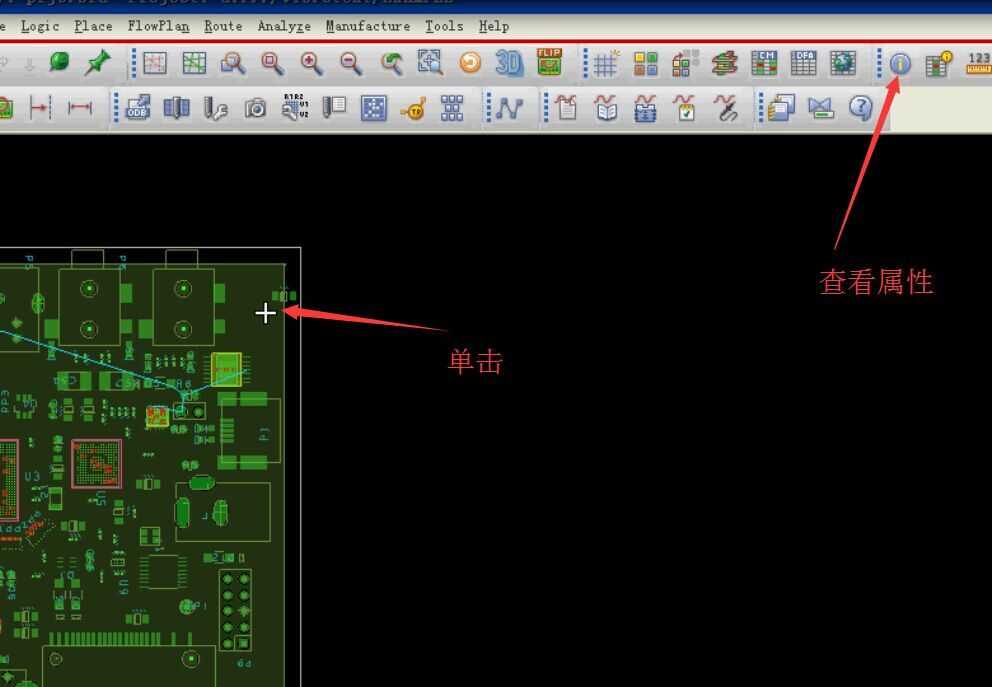
Task: Click the blue bowtie command icon
Action: click(x=821, y=108)
